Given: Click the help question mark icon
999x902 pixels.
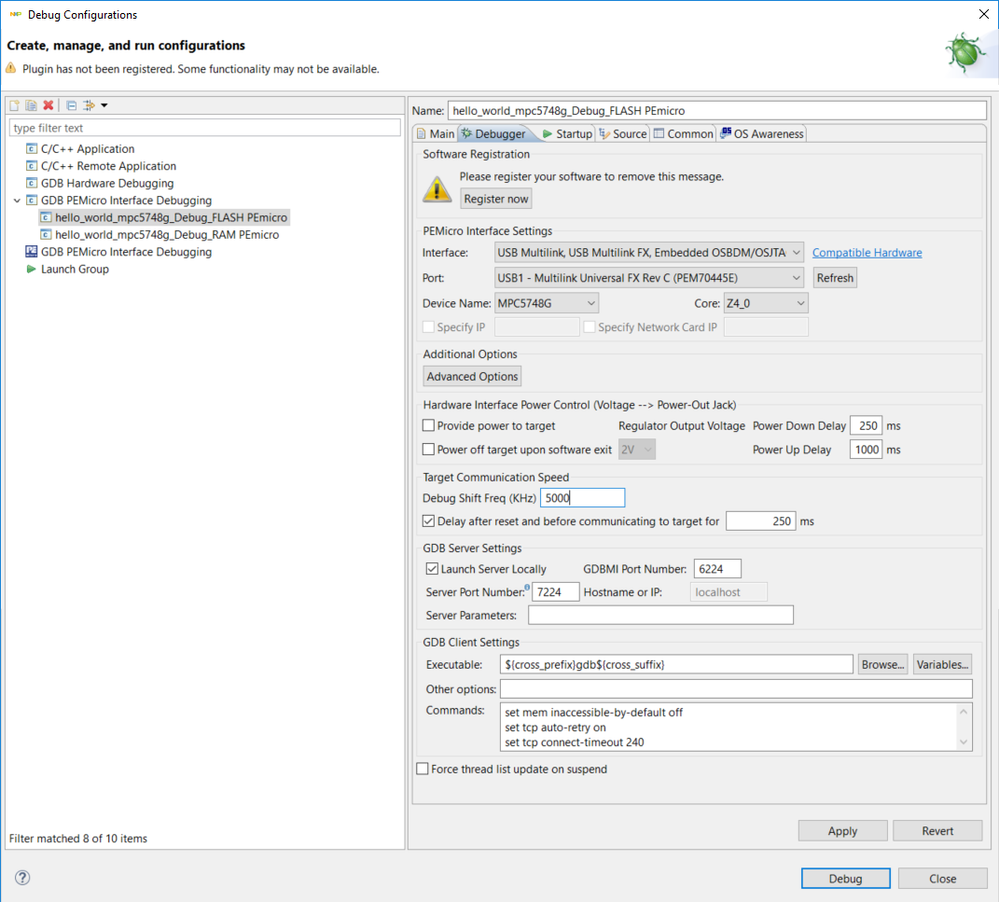Looking at the screenshot, I should click(x=22, y=878).
